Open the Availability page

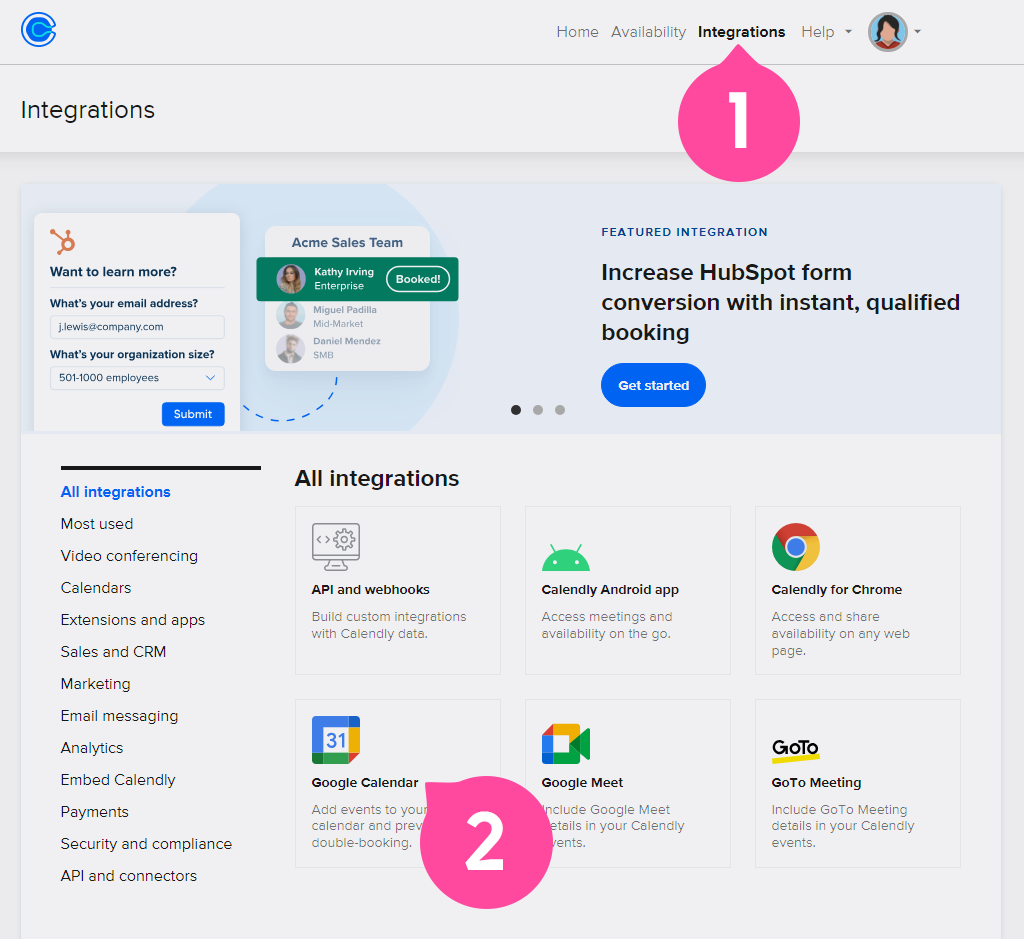(x=648, y=31)
